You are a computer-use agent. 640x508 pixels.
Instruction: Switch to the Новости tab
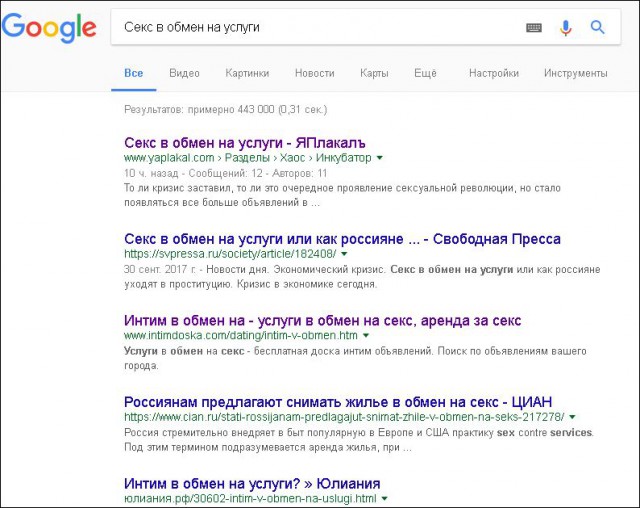coord(314,73)
